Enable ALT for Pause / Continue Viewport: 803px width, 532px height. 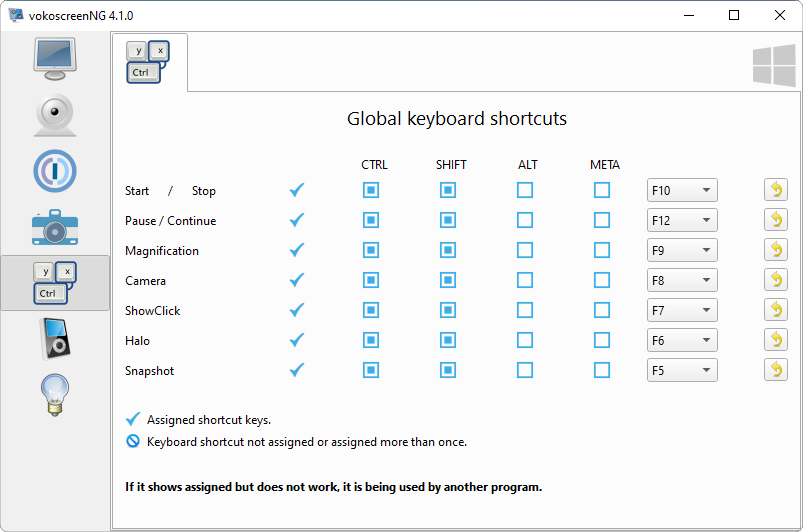tap(525, 220)
